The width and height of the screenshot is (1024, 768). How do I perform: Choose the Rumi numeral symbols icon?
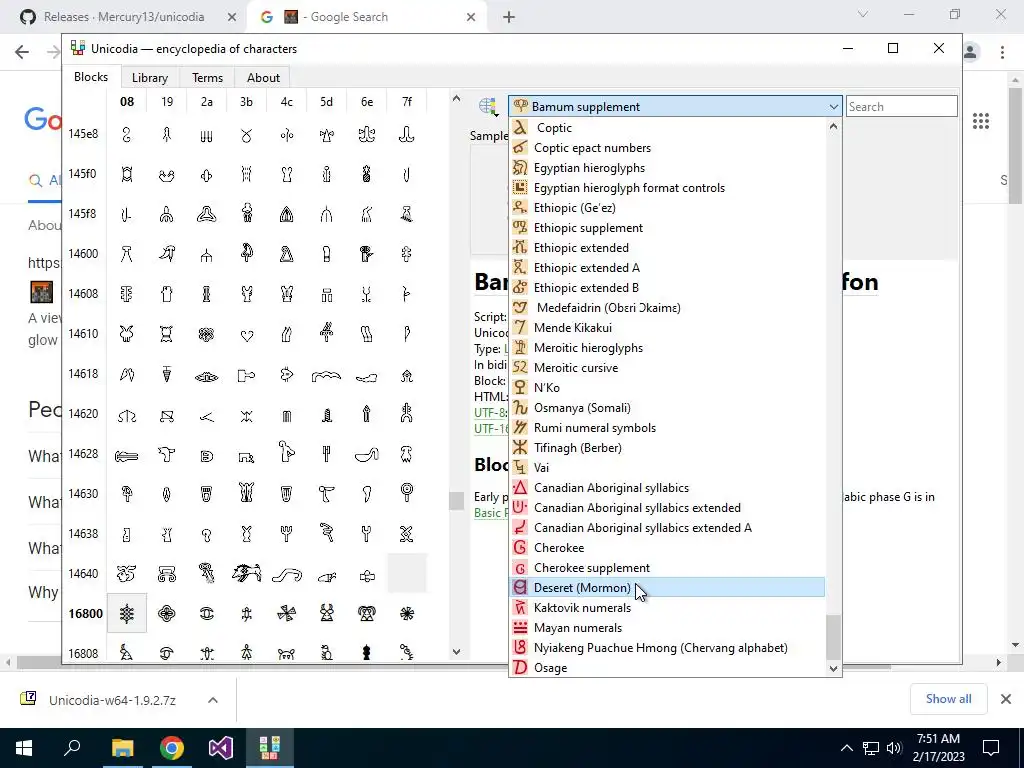pyautogui.click(x=520, y=428)
